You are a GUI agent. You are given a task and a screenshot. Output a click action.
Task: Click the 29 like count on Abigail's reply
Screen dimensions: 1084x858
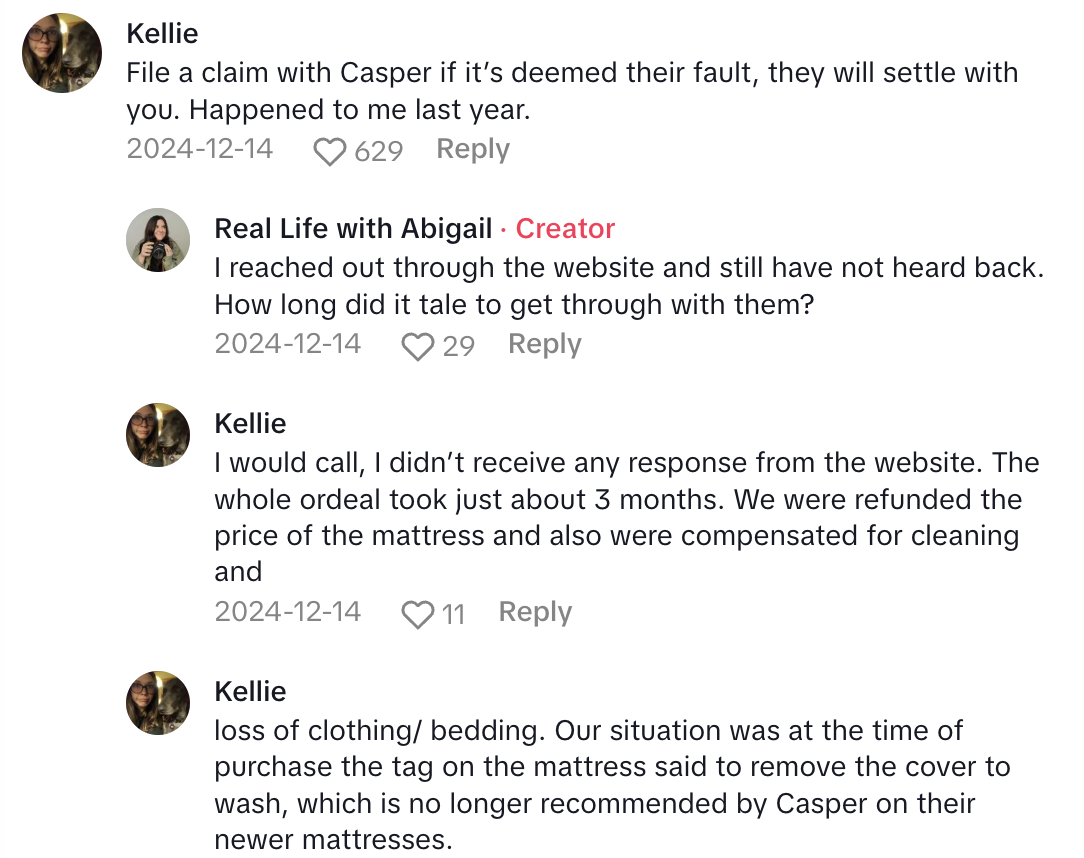(x=458, y=346)
